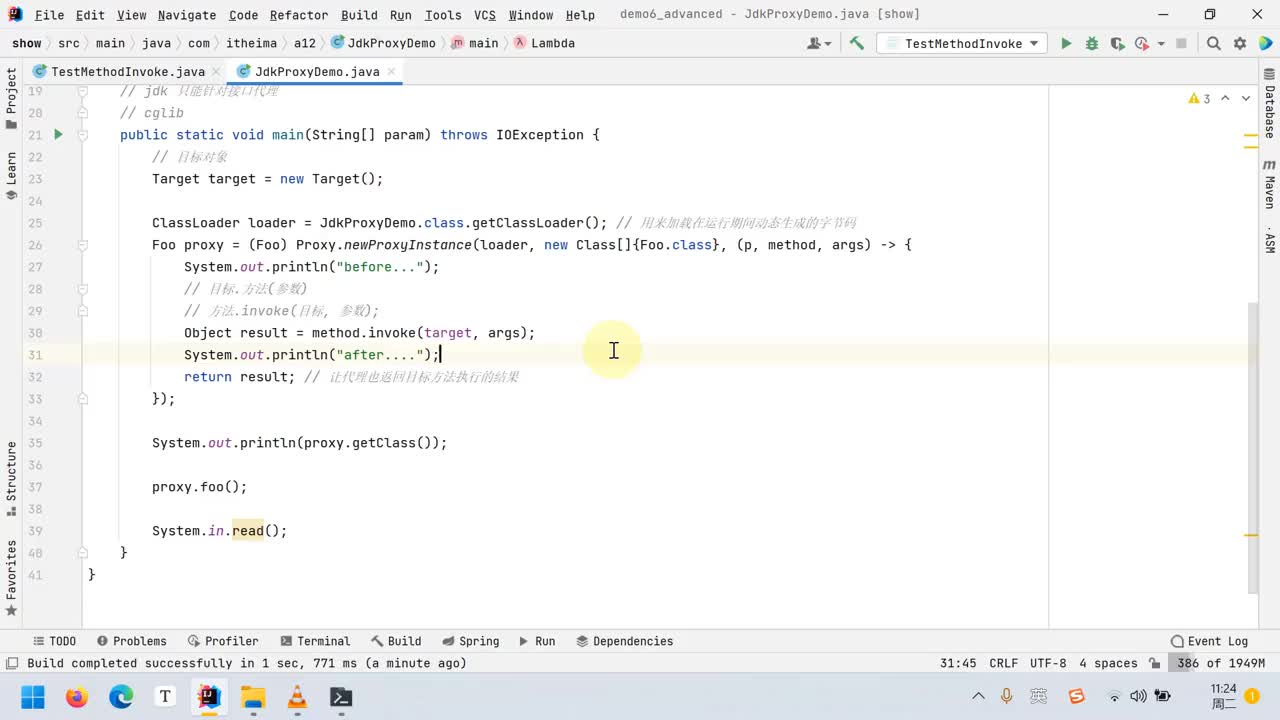This screenshot has height=720, width=1280.
Task: Run TestMethodInvoke with the green play button
Action: tap(1066, 43)
